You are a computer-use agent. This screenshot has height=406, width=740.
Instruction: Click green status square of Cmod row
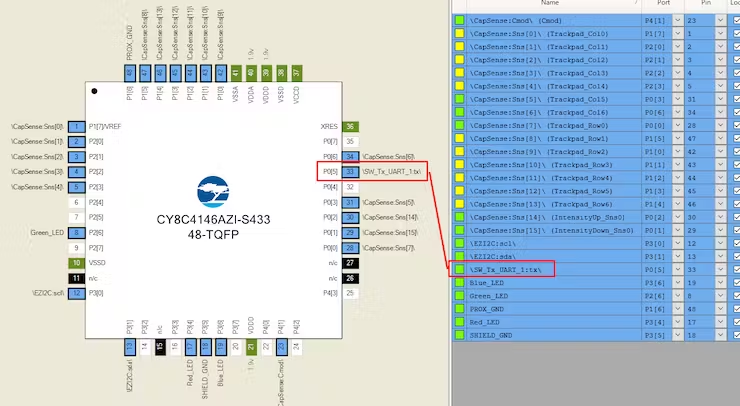click(x=459, y=20)
